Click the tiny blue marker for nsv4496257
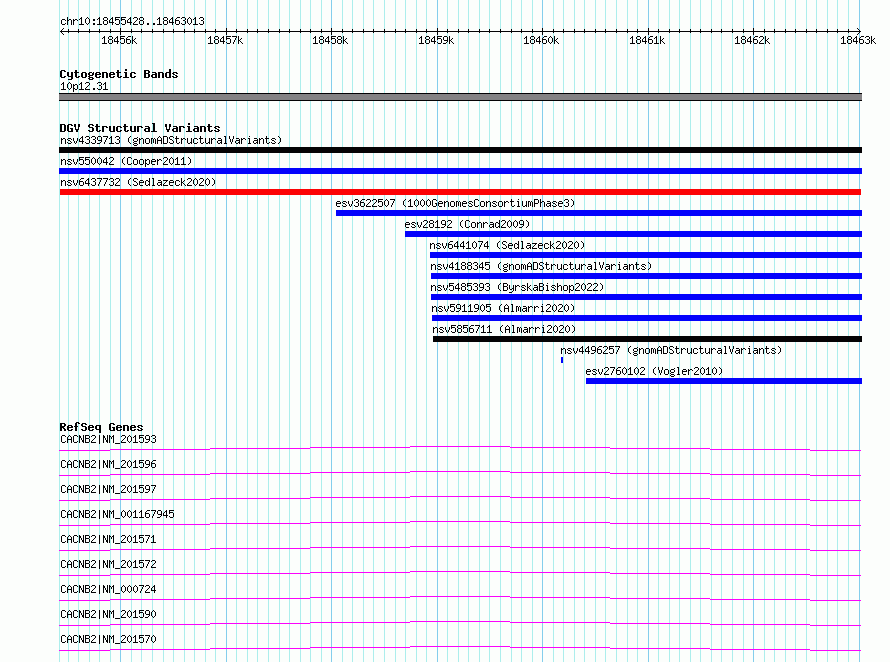 [x=562, y=360]
